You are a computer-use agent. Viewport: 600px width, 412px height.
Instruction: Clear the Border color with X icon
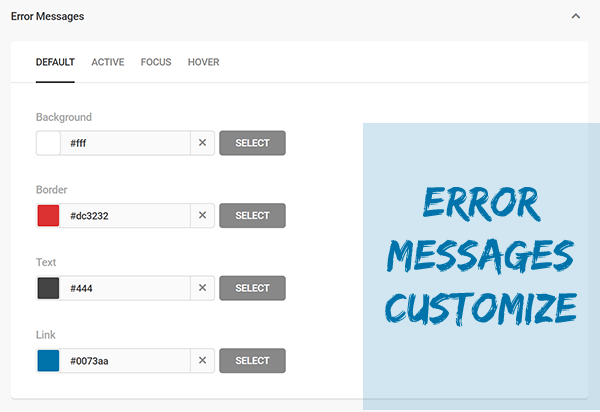pyautogui.click(x=202, y=215)
